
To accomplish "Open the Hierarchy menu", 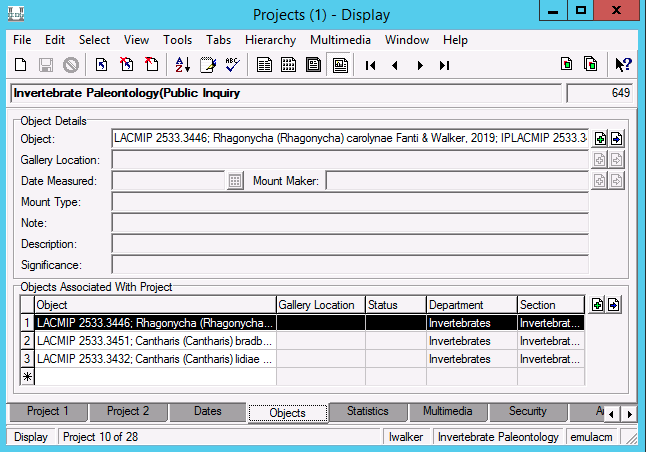I will [x=270, y=40].
